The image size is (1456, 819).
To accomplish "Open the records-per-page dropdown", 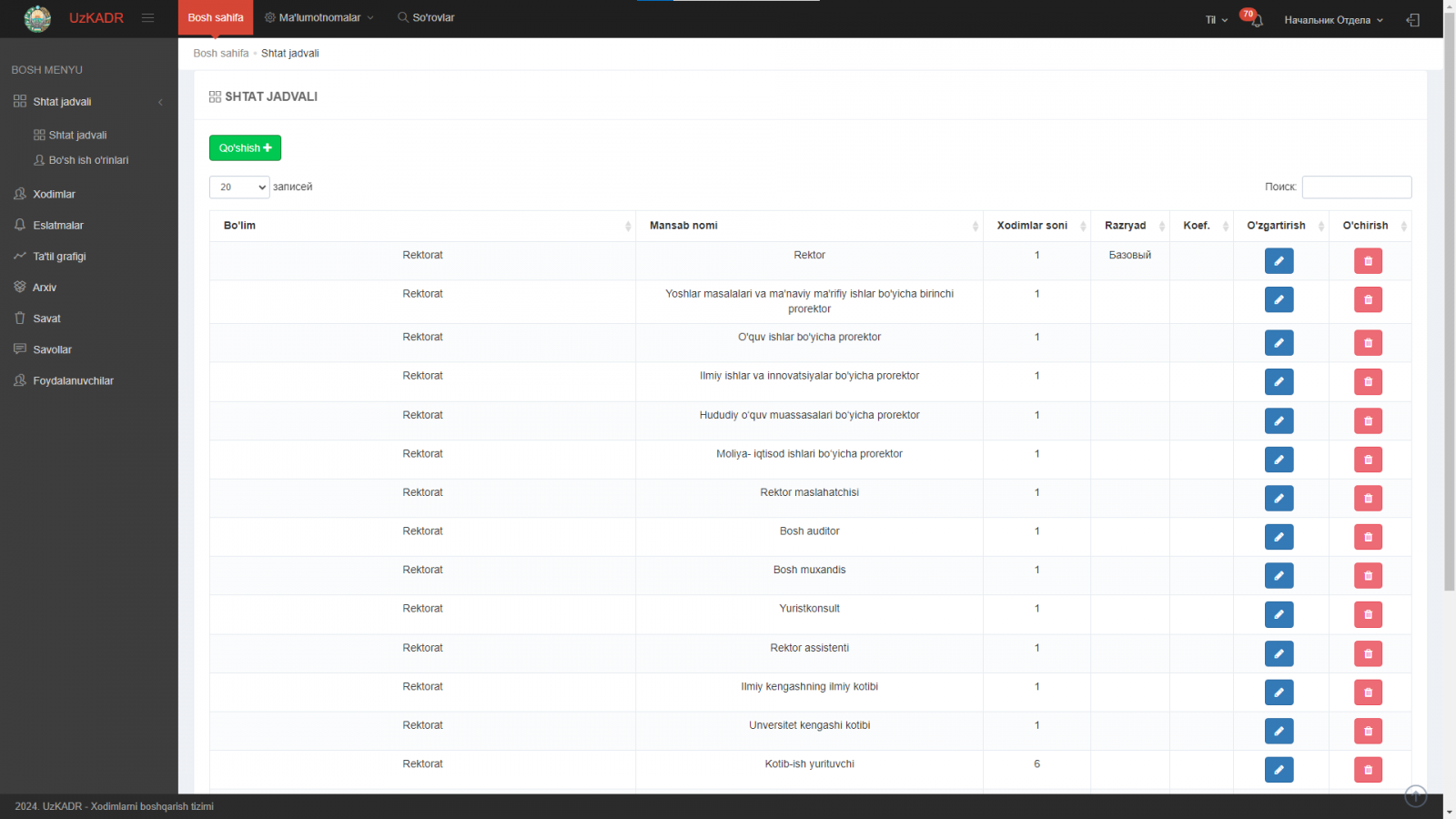I will point(239,187).
